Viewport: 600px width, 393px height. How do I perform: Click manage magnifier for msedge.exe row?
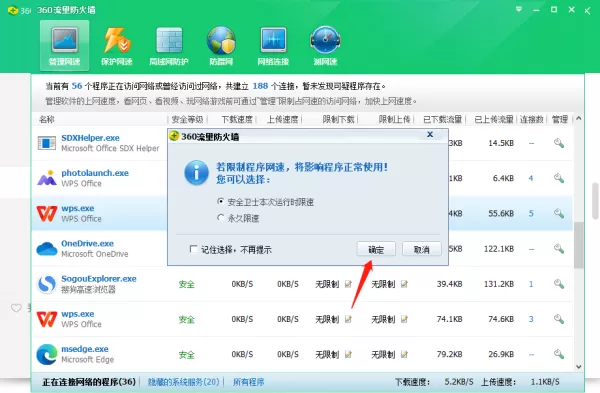pos(559,354)
